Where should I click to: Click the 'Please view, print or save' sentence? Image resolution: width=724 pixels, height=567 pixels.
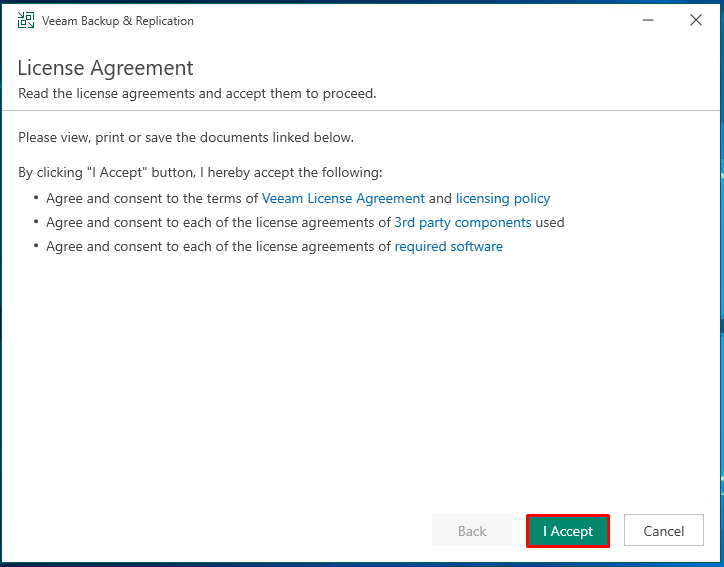186,138
